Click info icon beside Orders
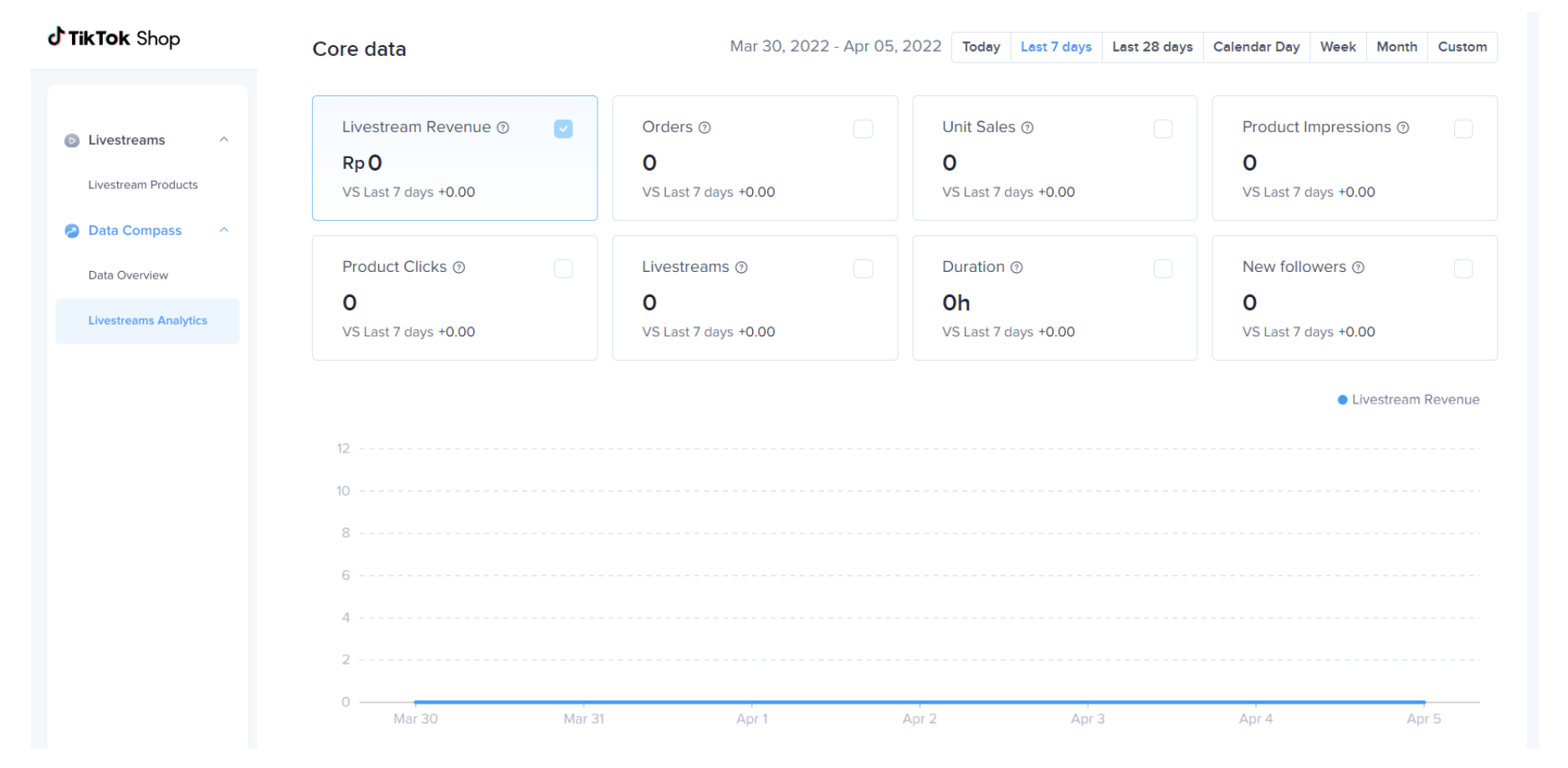Screen dimensions: 1568x768 coord(705,128)
